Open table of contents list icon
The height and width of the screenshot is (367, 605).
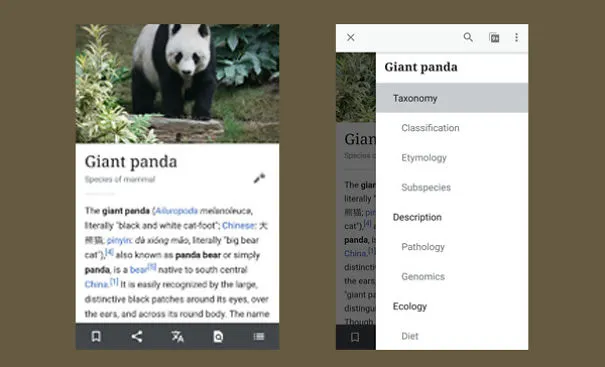point(259,337)
